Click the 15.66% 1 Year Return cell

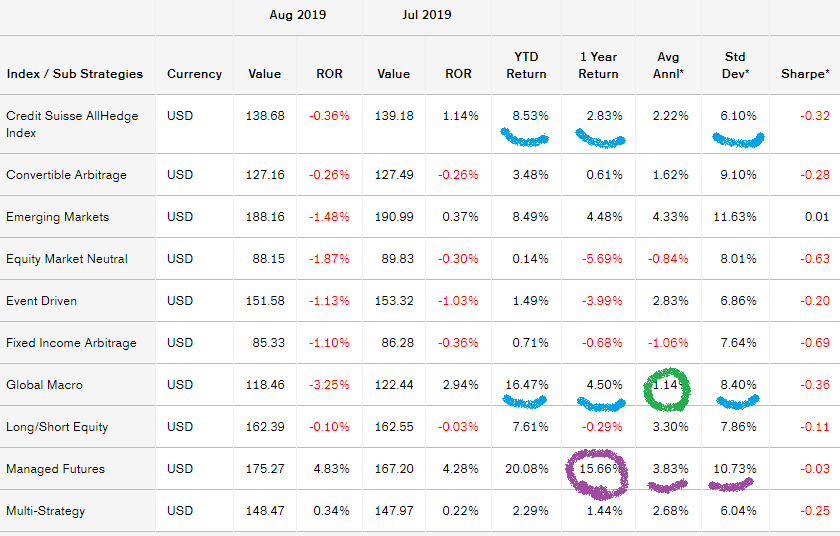coord(601,469)
